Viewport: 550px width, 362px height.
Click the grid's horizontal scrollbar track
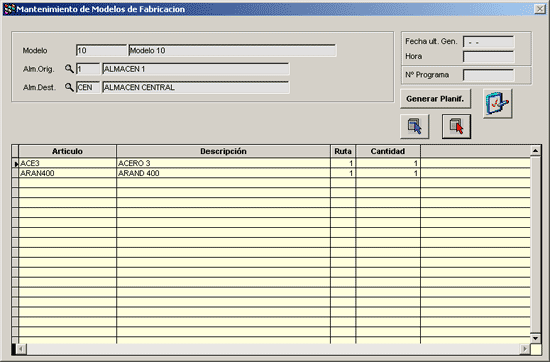click(x=273, y=349)
